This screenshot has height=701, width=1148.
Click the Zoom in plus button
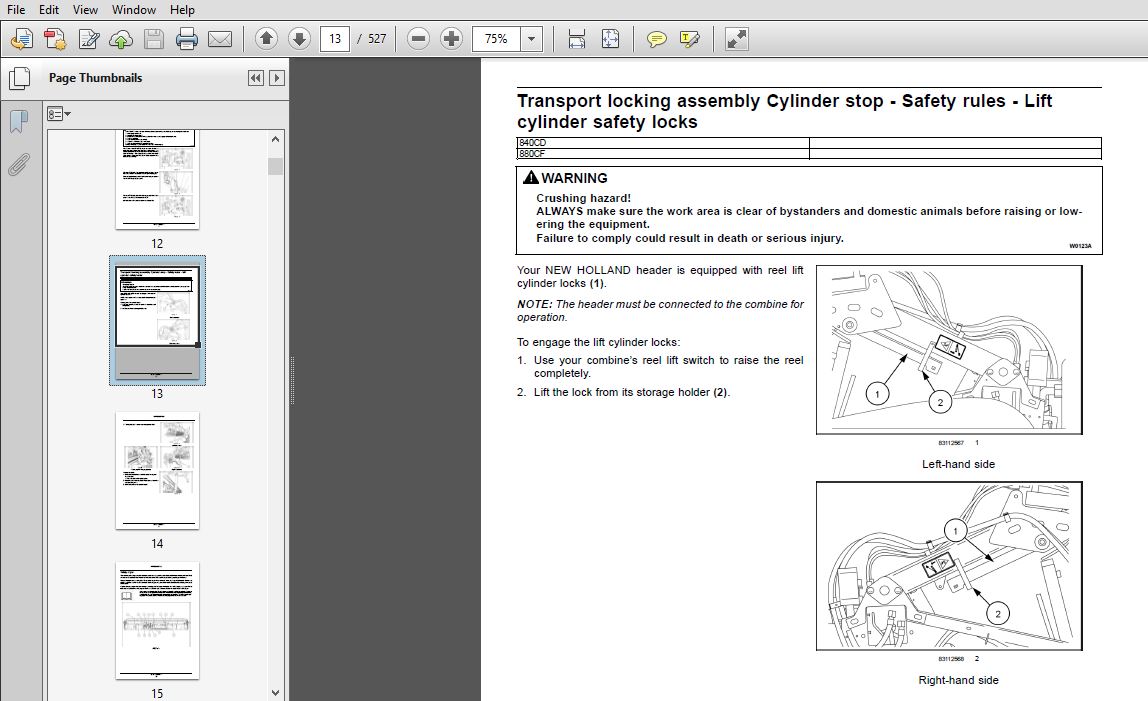click(x=451, y=39)
